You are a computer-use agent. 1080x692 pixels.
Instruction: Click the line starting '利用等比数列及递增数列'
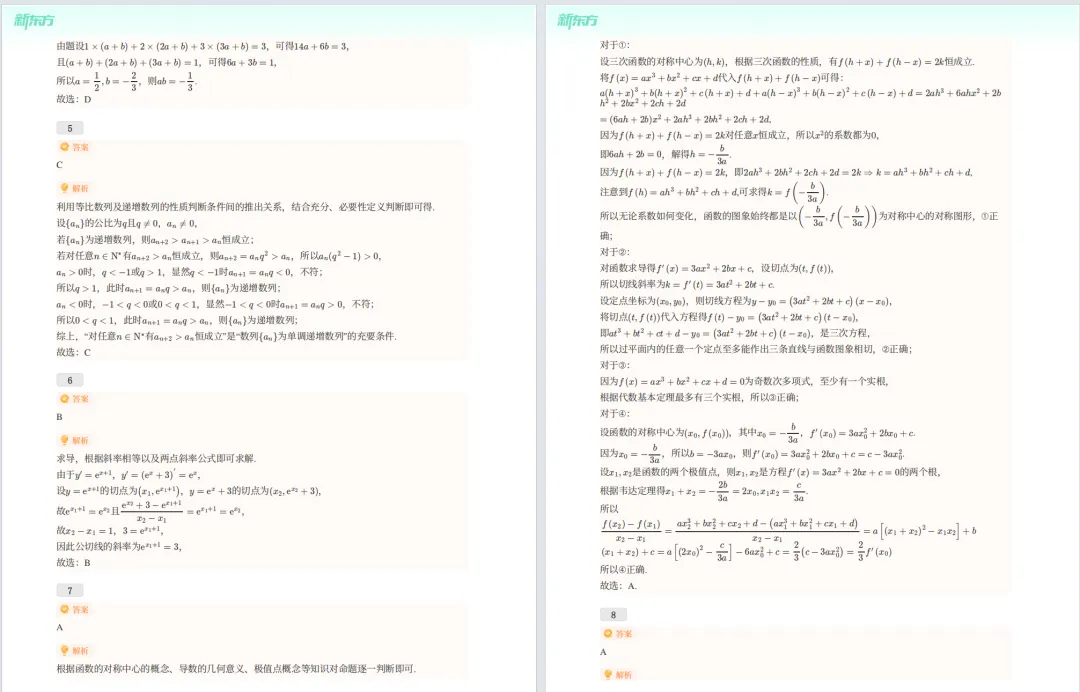245,207
